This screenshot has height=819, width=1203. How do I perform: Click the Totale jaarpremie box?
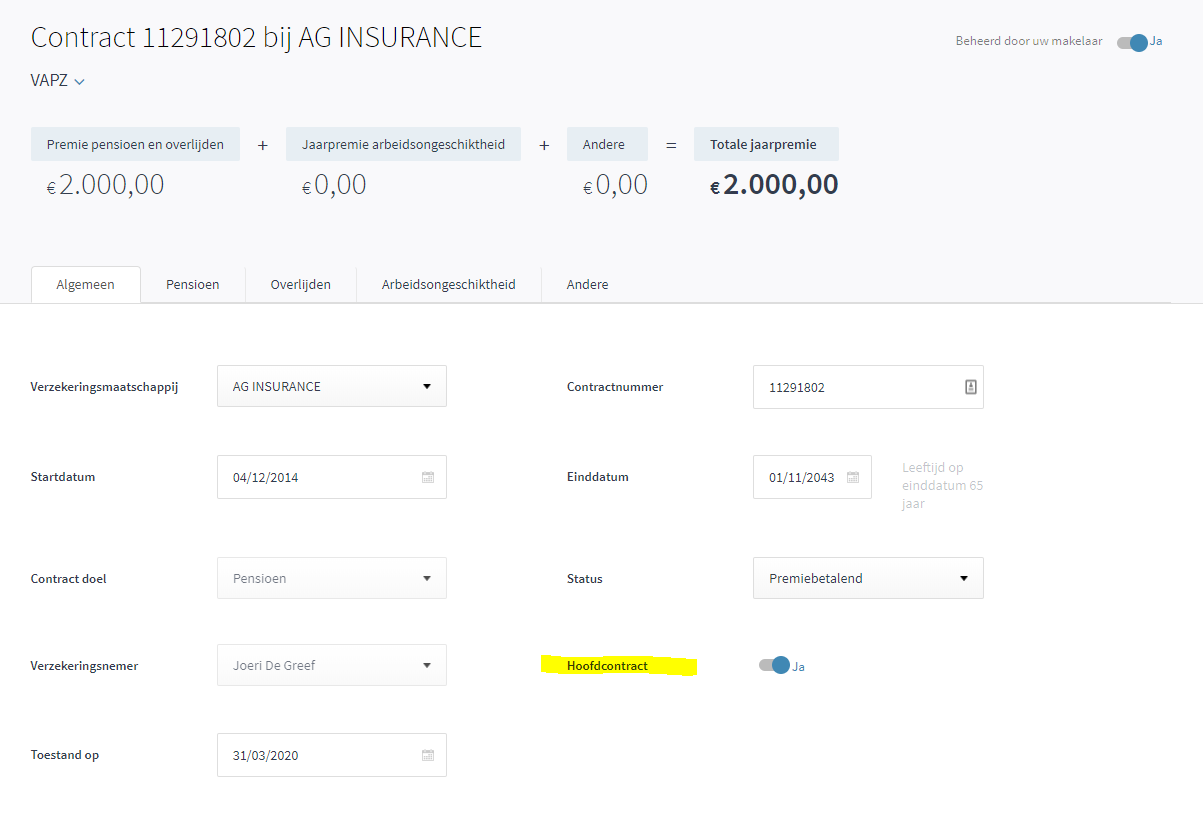765,144
